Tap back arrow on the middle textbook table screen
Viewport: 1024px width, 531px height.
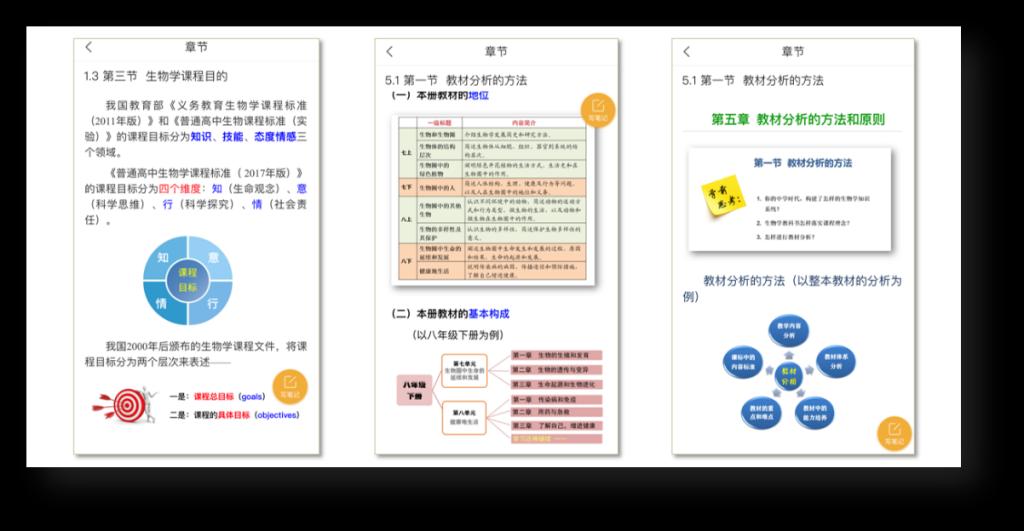(390, 52)
